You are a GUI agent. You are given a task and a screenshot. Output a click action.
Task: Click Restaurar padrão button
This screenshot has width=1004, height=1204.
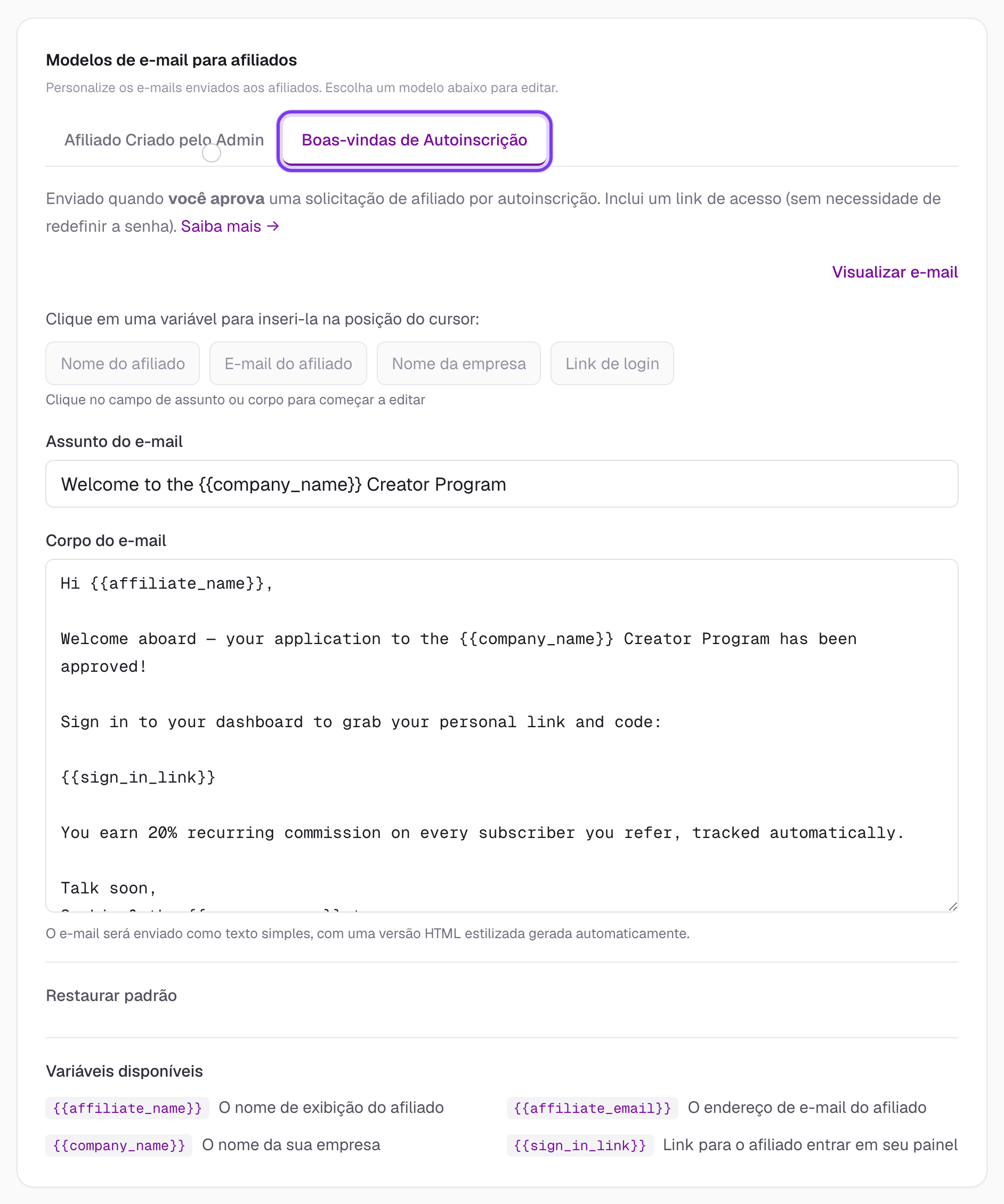click(x=111, y=995)
